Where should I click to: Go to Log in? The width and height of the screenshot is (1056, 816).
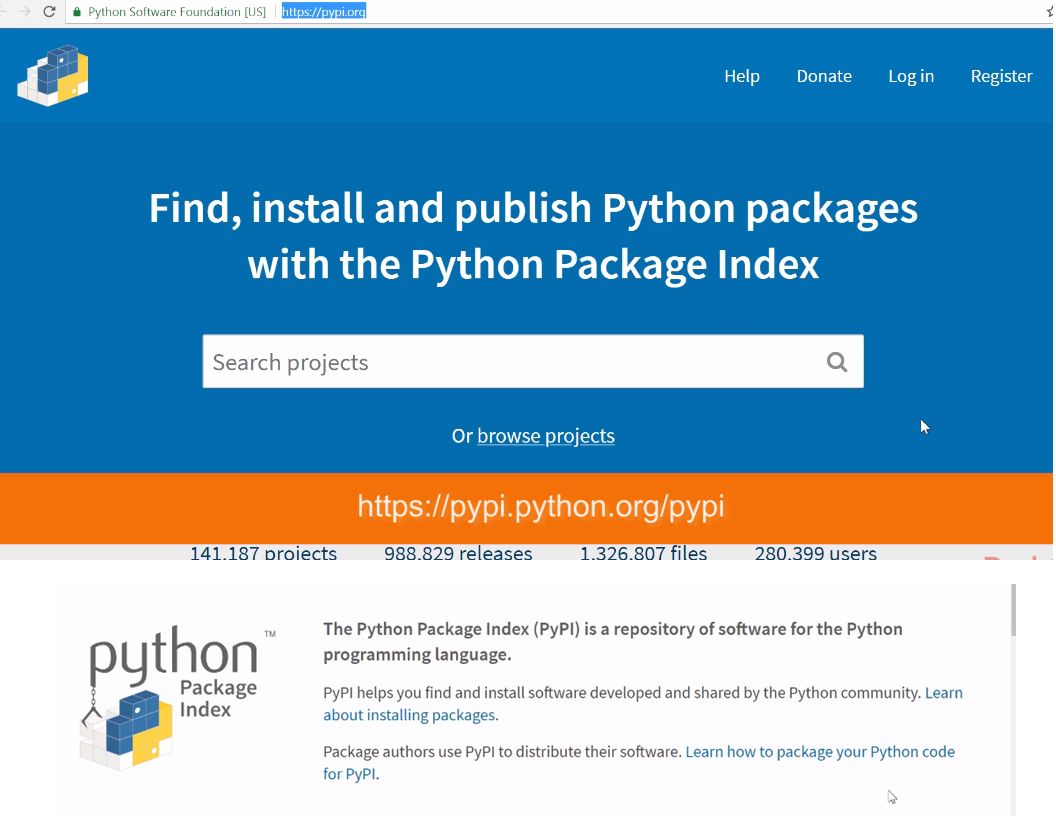pos(911,76)
